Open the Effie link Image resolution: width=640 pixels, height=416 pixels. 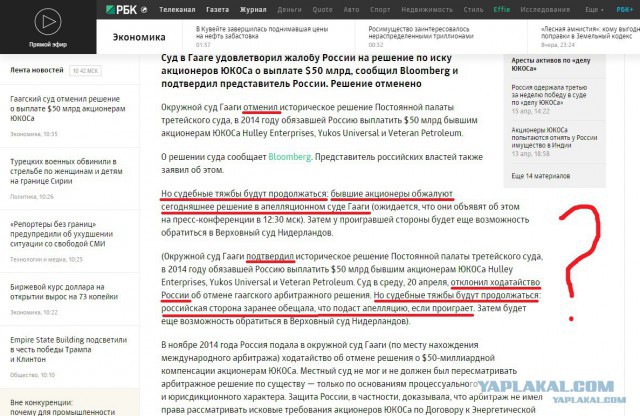point(502,9)
